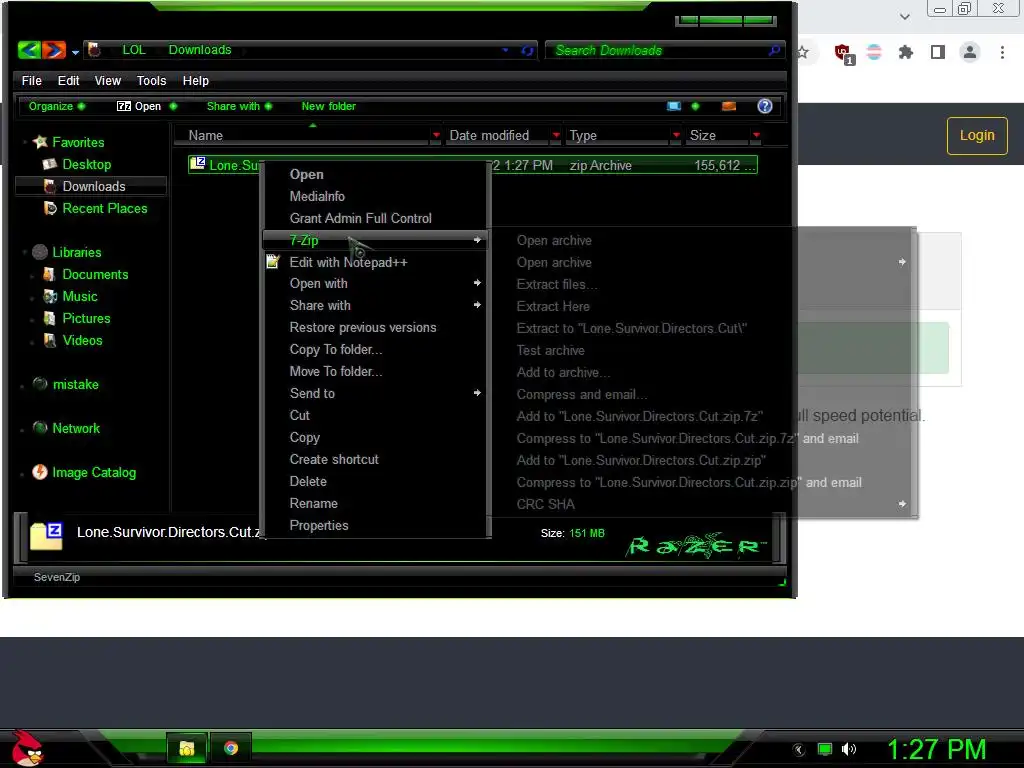
Task: Open the Tools menu
Action: coord(151,80)
